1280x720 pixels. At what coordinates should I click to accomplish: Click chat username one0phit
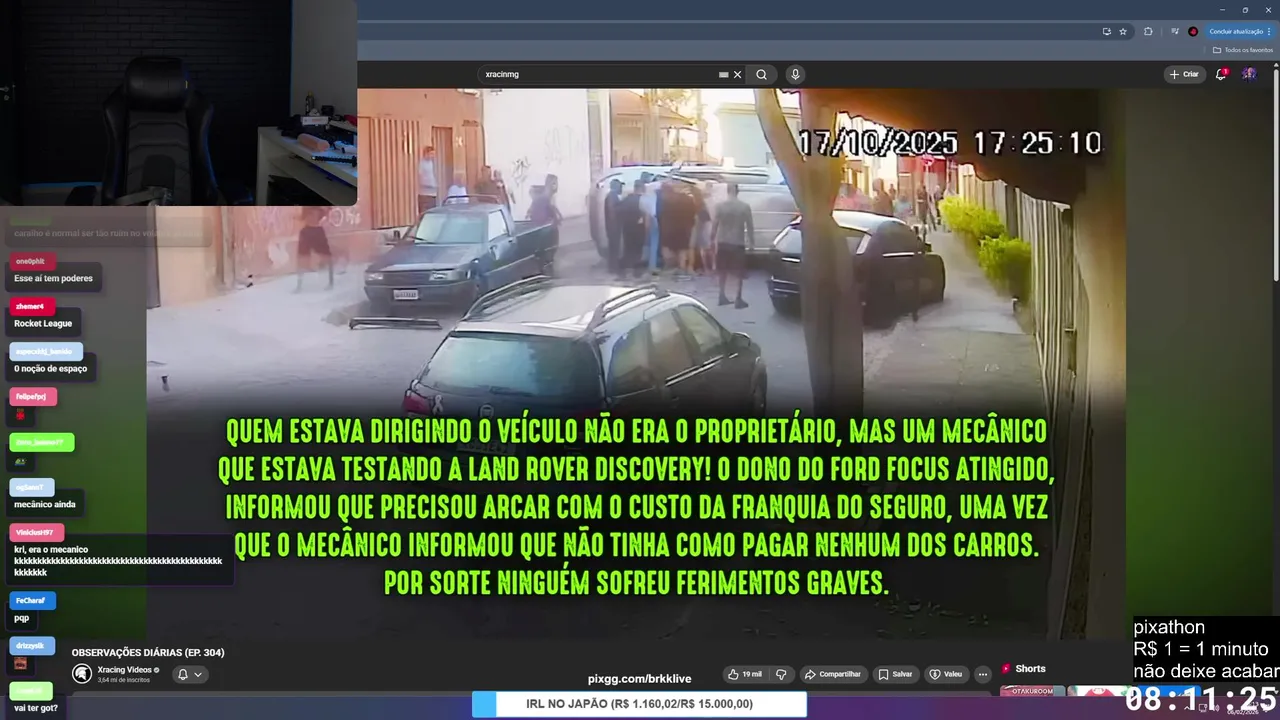pyautogui.click(x=30, y=261)
